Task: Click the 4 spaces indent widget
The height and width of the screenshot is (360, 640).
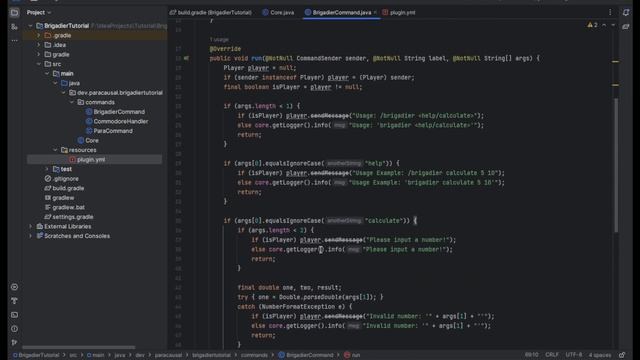Action: [x=600, y=355]
